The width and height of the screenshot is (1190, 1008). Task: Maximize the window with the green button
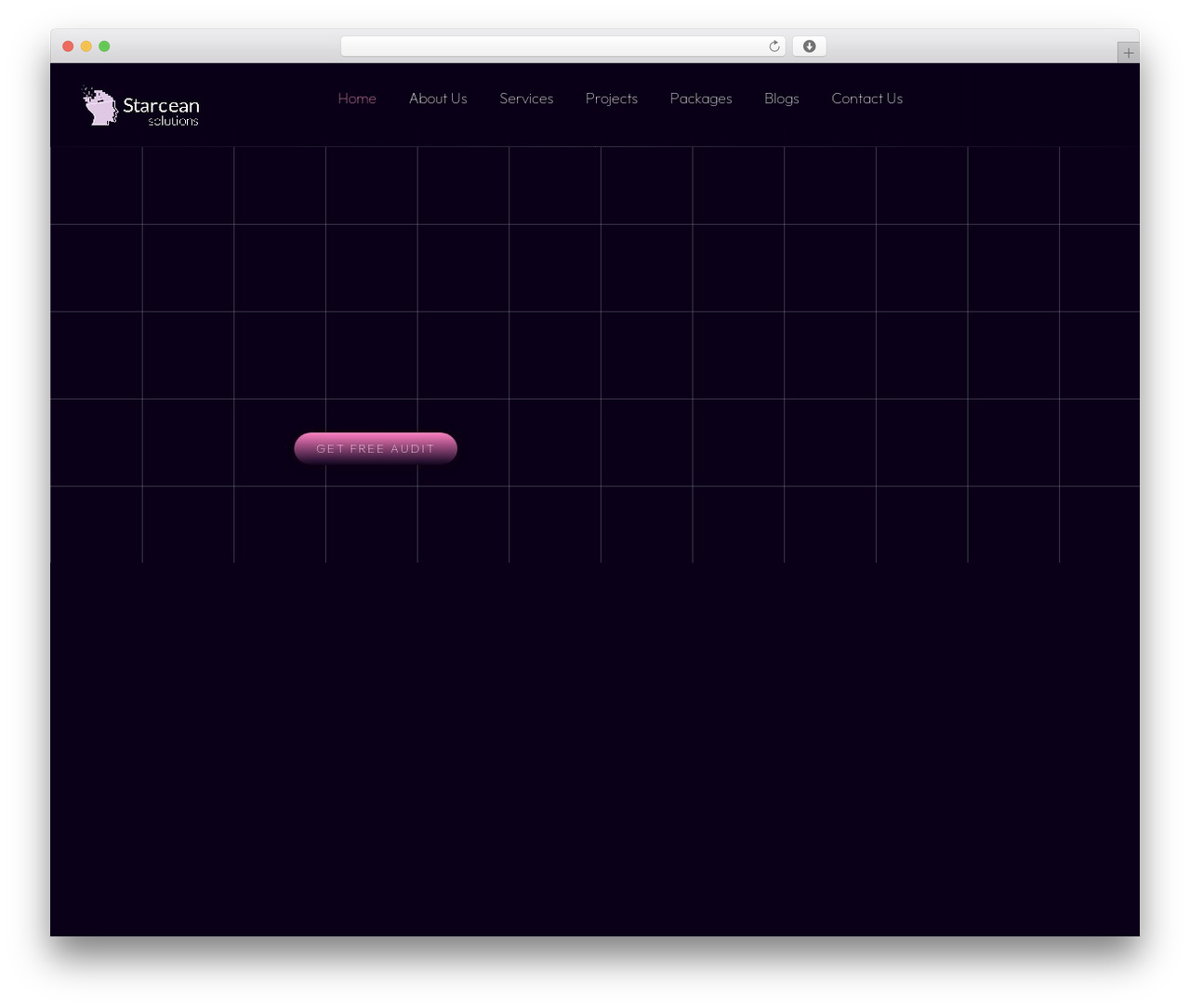104,46
